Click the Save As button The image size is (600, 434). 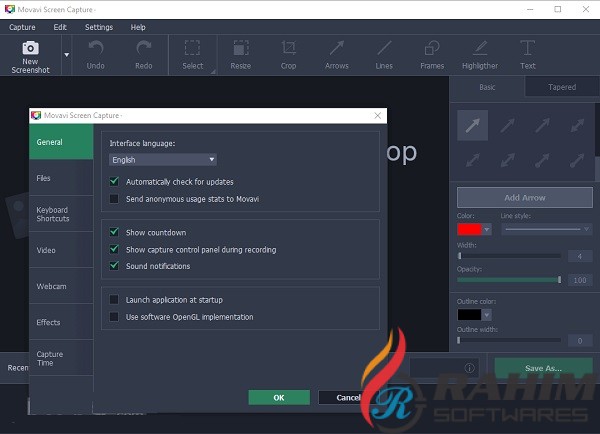tap(543, 368)
